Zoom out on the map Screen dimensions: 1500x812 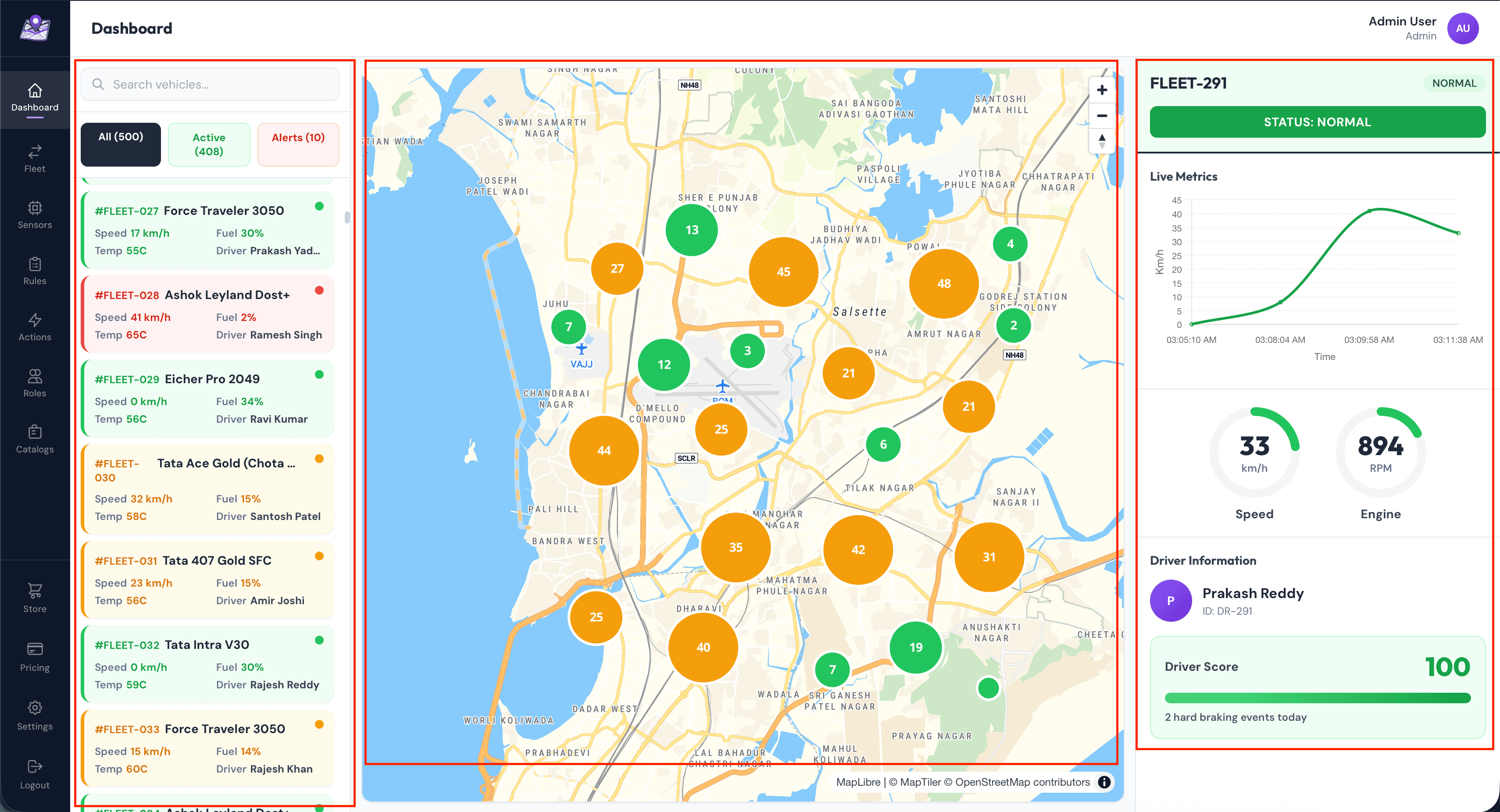tap(1101, 116)
